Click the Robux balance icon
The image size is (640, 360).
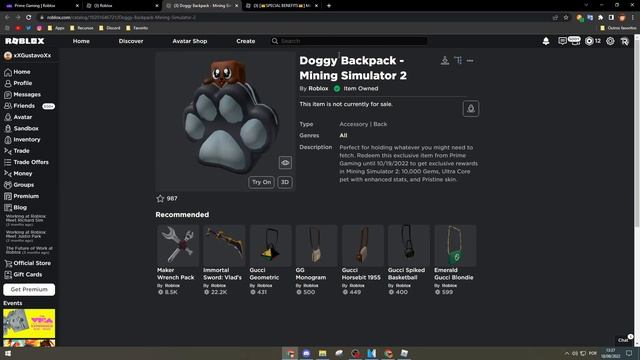(x=589, y=41)
